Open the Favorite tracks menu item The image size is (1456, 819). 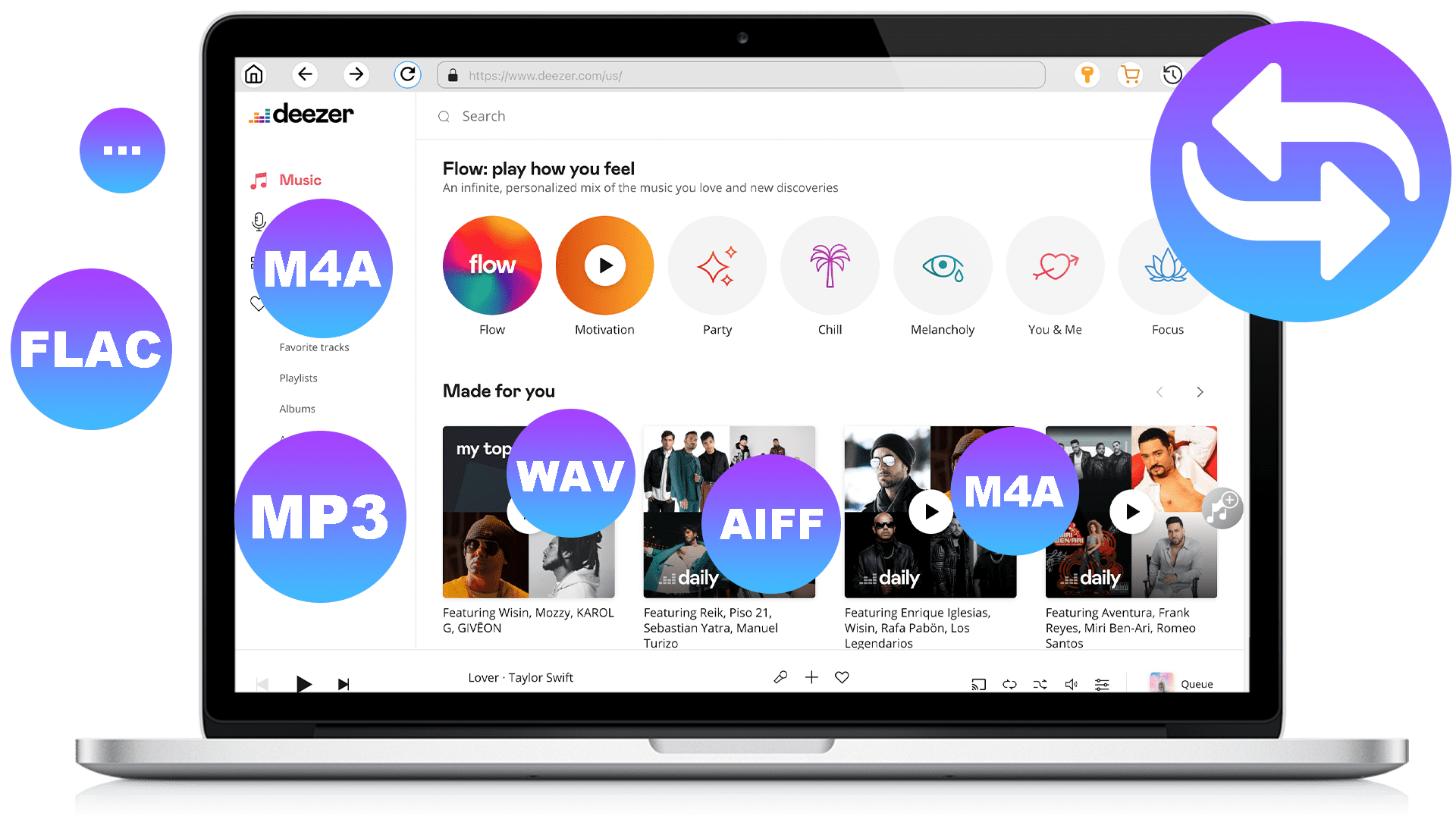[314, 347]
